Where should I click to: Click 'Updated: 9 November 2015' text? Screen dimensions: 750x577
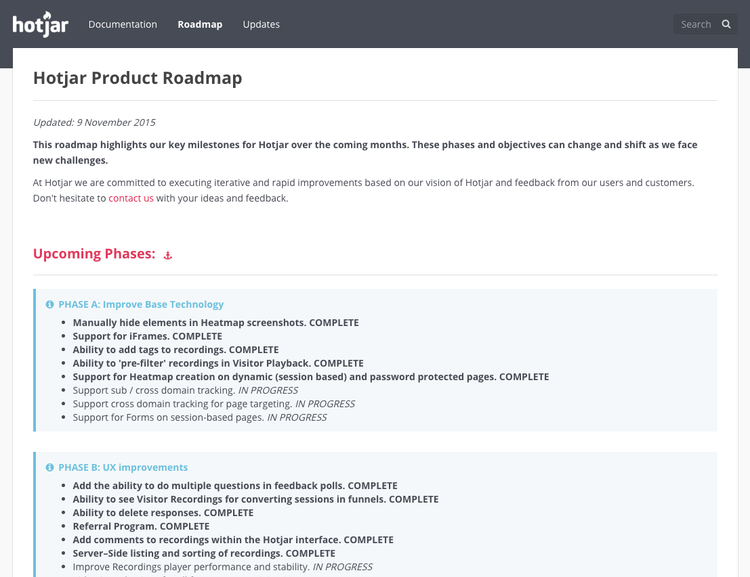(x=94, y=122)
